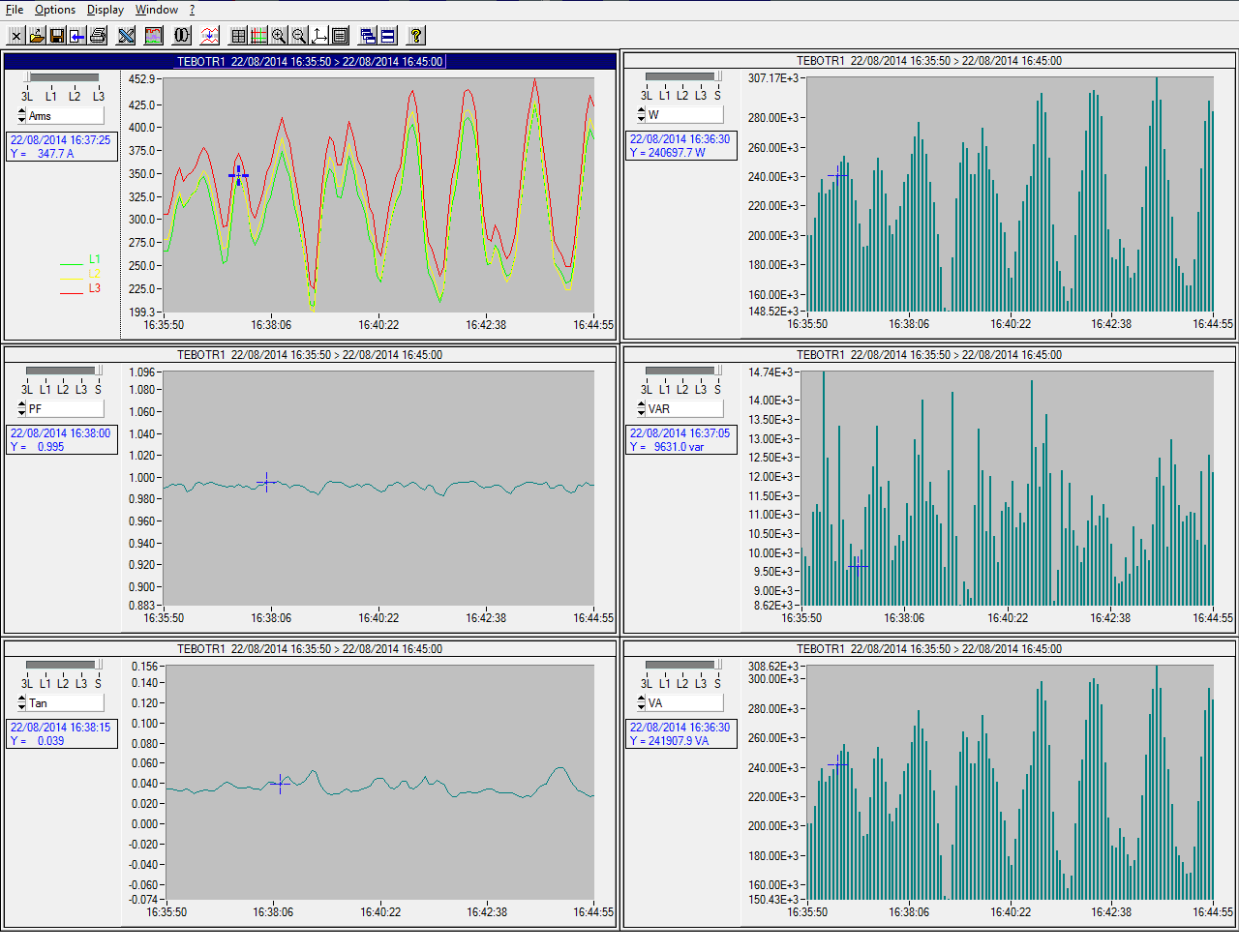The width and height of the screenshot is (1239, 952).
Task: Toggle the red-green grid lines icon
Action: click(258, 36)
